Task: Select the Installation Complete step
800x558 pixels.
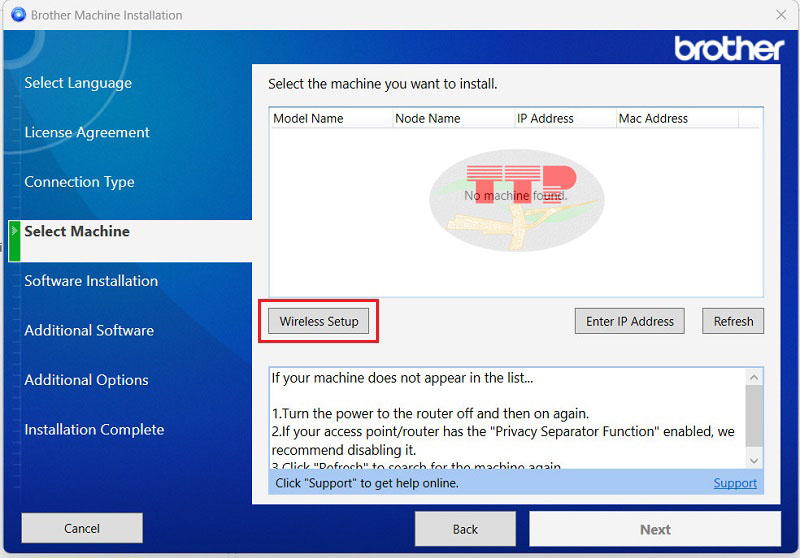Action: (x=94, y=429)
